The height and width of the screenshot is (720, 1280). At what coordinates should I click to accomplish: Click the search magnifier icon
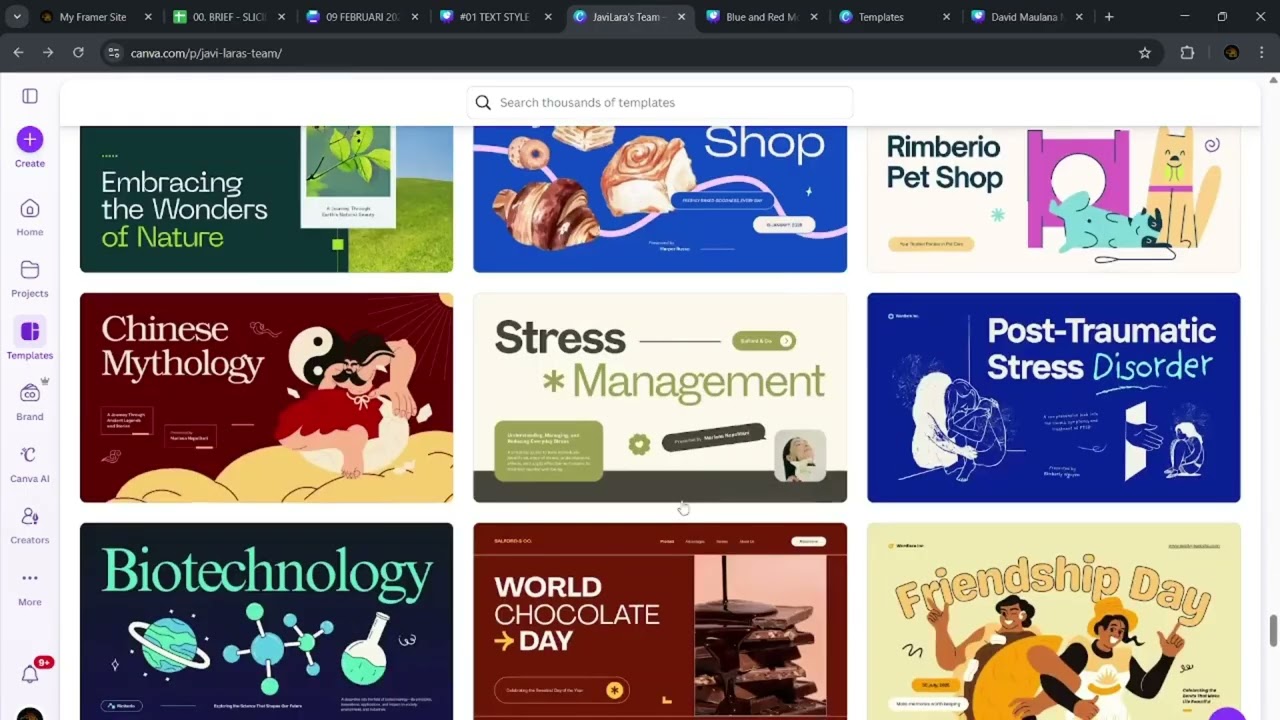point(483,102)
